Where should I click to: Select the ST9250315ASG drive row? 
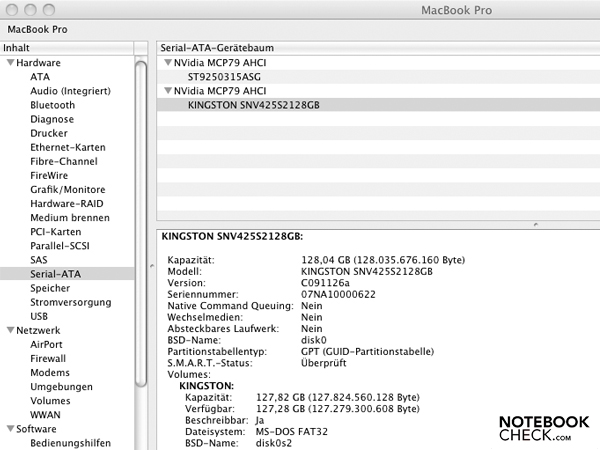pos(378,77)
